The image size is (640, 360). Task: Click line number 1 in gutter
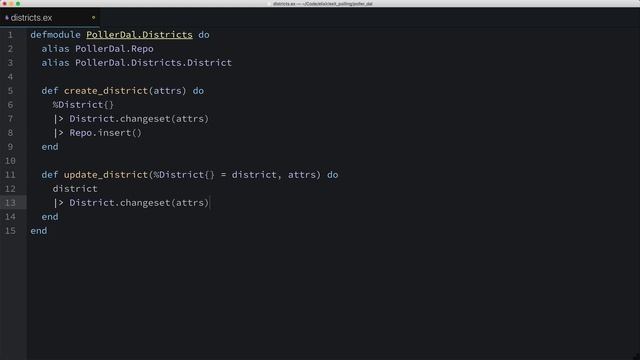pos(11,35)
